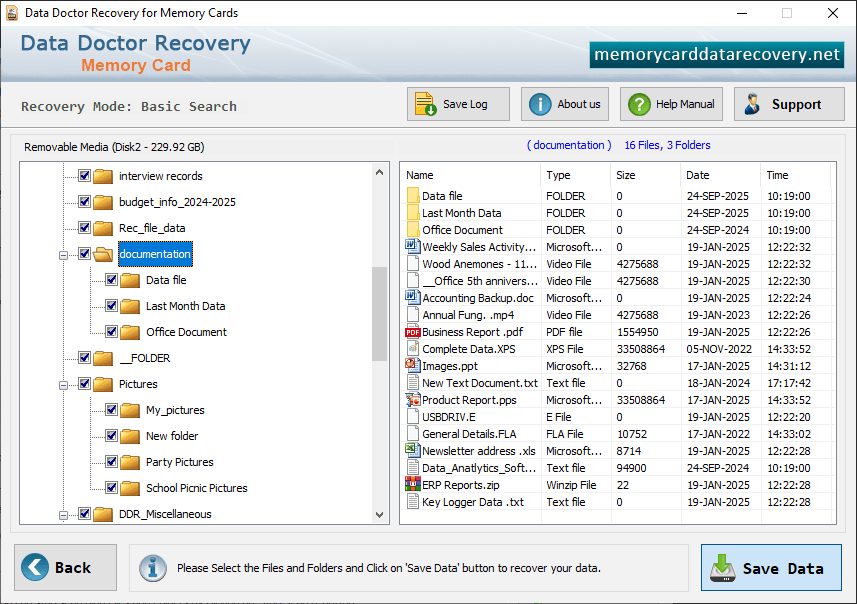Uncheck the Data file tree checkbox
Viewport: 857px width, 604px height.
pyautogui.click(x=111, y=280)
